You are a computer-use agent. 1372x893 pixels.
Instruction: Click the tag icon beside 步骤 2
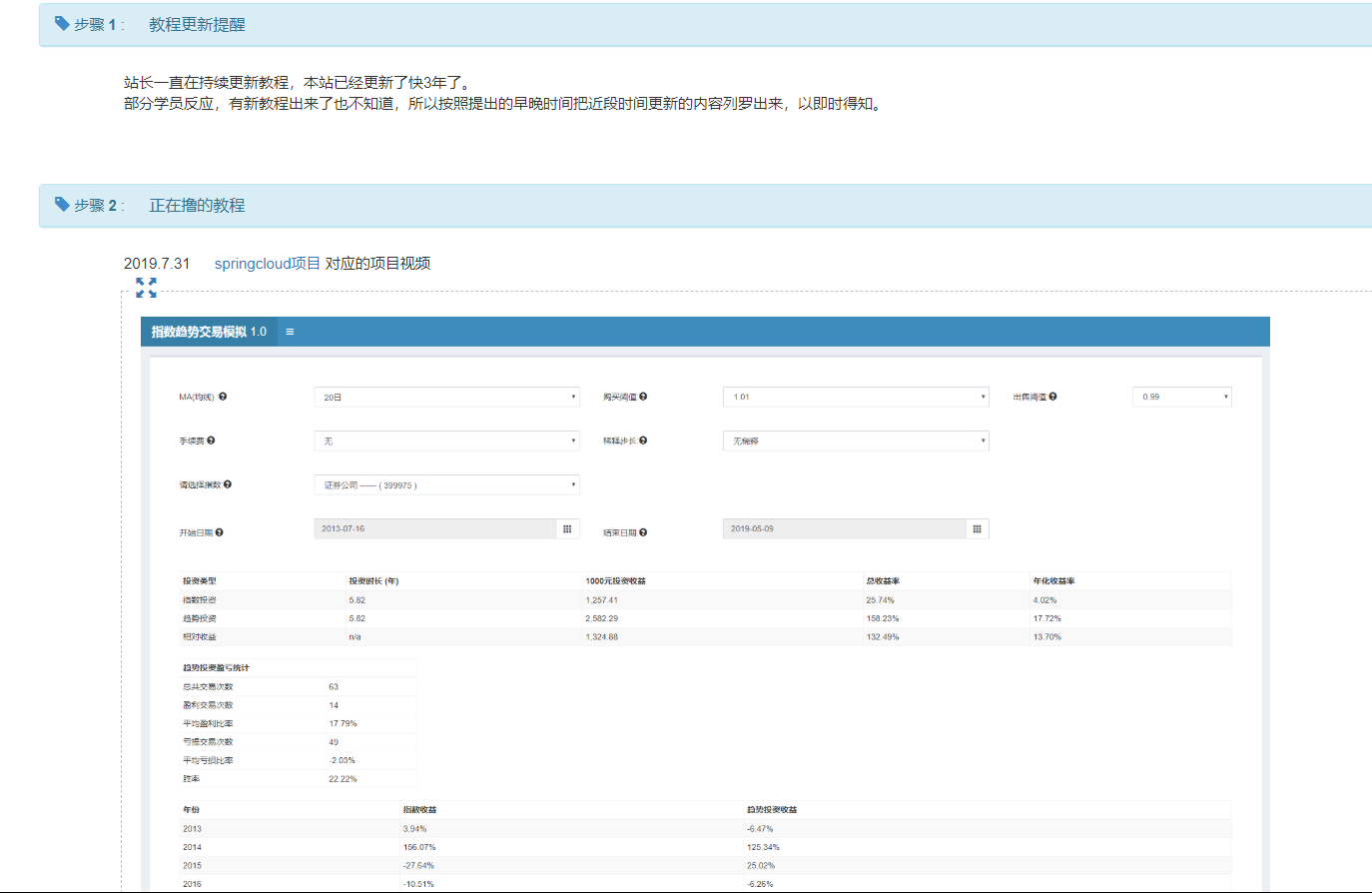tap(62, 204)
